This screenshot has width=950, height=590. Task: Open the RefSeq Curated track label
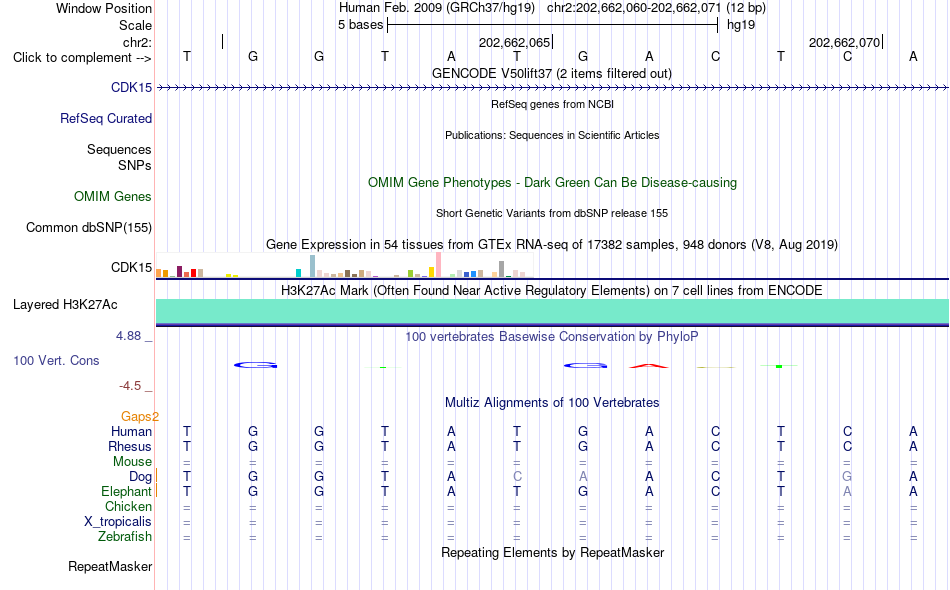pos(105,118)
